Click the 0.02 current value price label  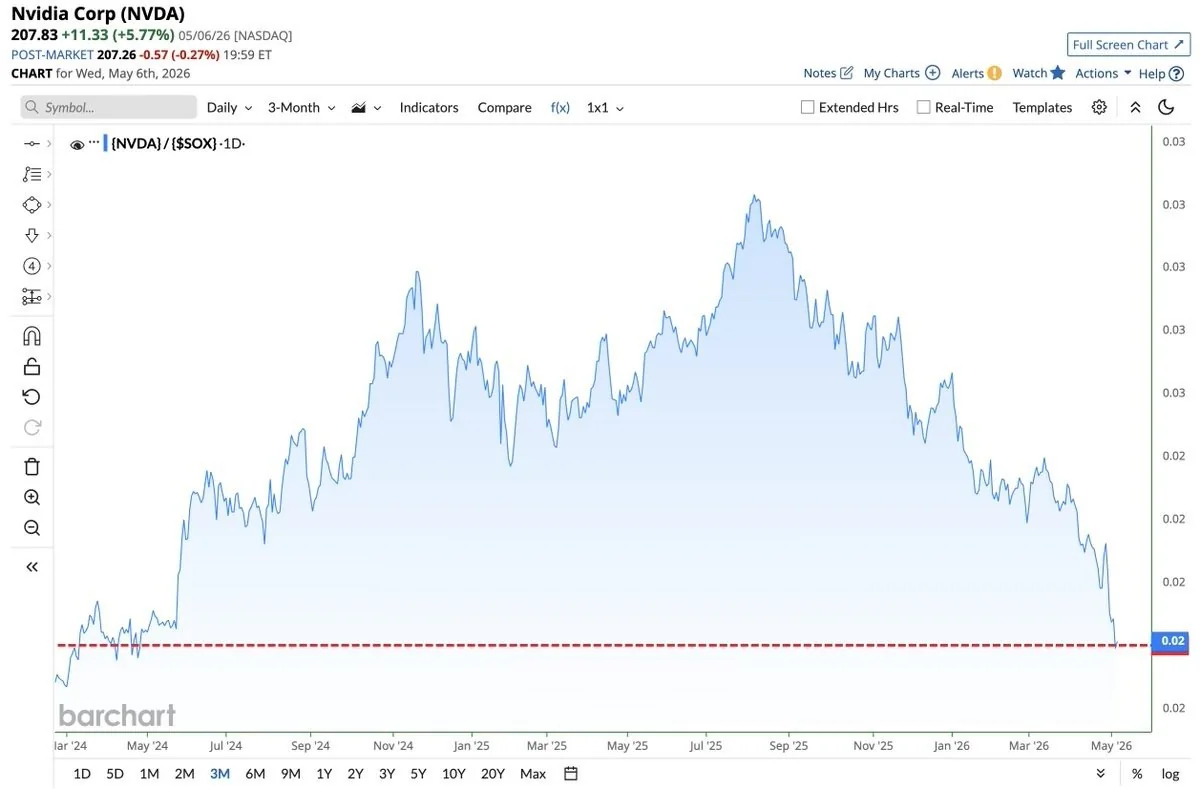coord(1170,641)
